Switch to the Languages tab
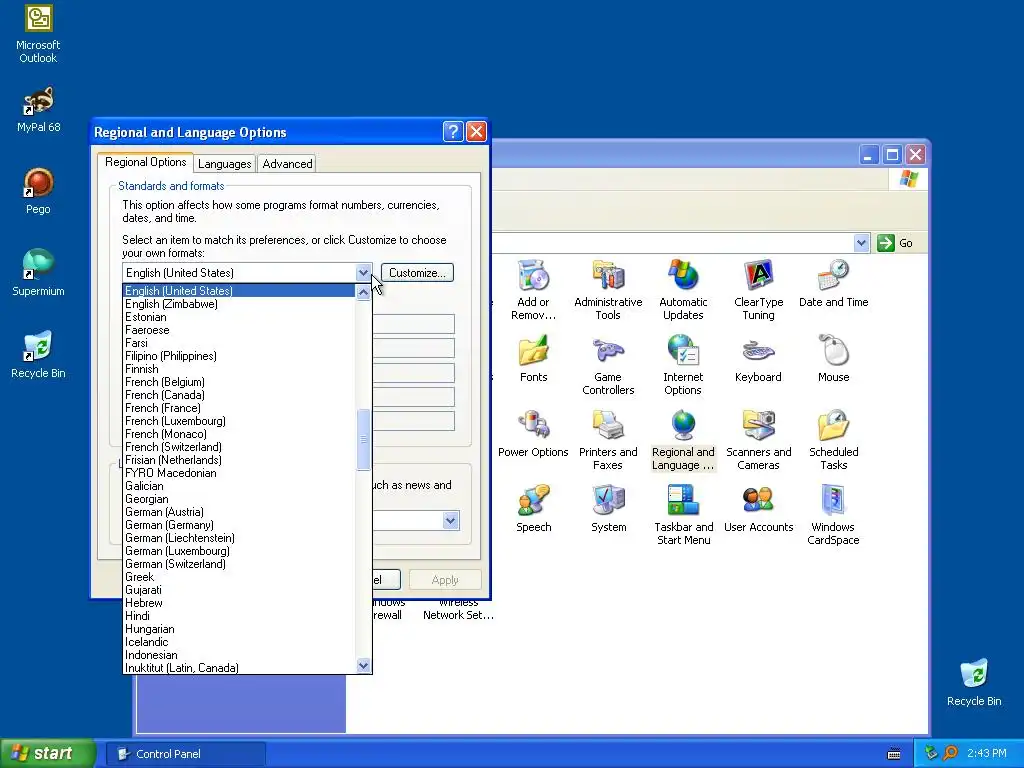 click(x=224, y=163)
